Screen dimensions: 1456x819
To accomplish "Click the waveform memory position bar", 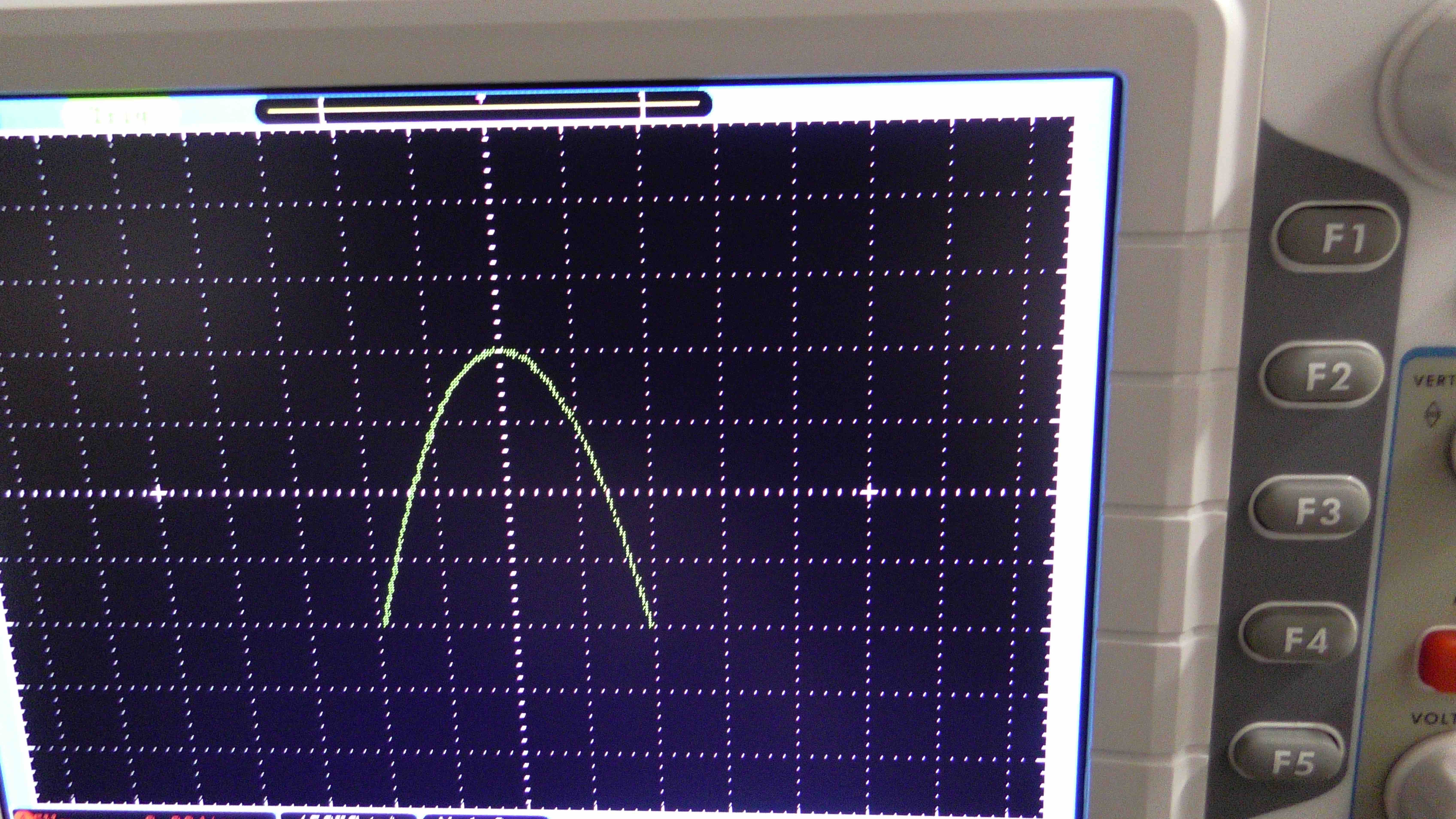I will (x=484, y=107).
